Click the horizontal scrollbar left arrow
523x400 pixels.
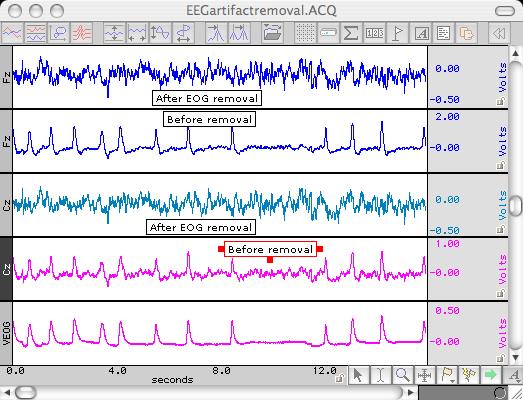pos(6,392)
